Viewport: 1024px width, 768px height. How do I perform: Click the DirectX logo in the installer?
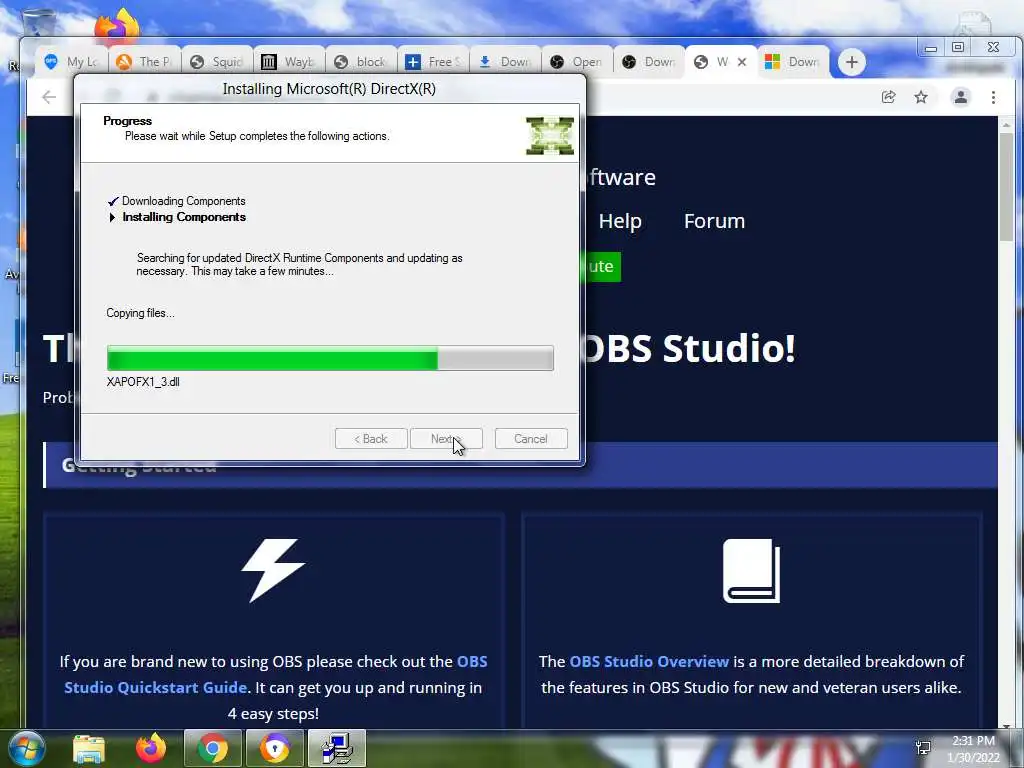click(550, 136)
